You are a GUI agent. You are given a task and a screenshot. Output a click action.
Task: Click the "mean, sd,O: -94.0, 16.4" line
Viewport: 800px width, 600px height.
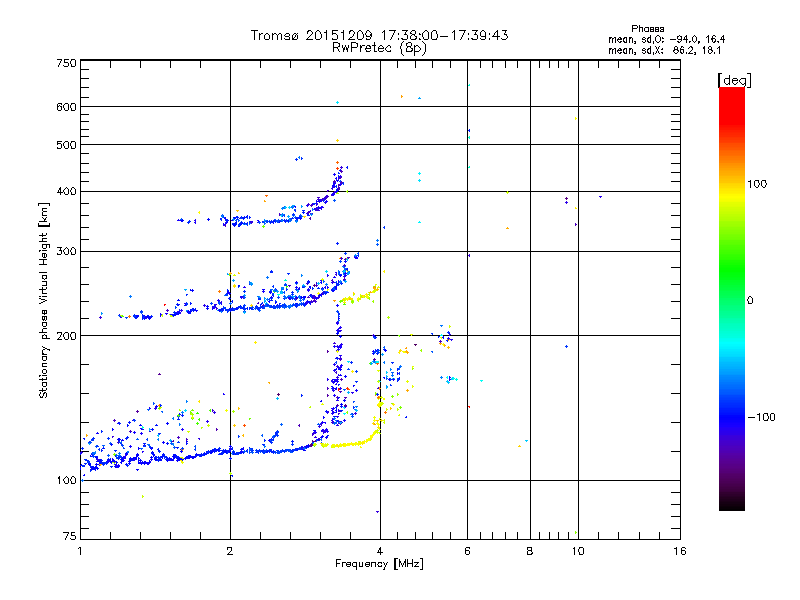666,39
